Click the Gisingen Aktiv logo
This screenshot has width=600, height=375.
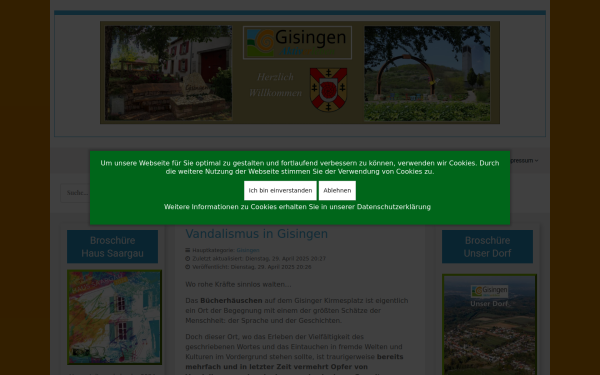(297, 42)
